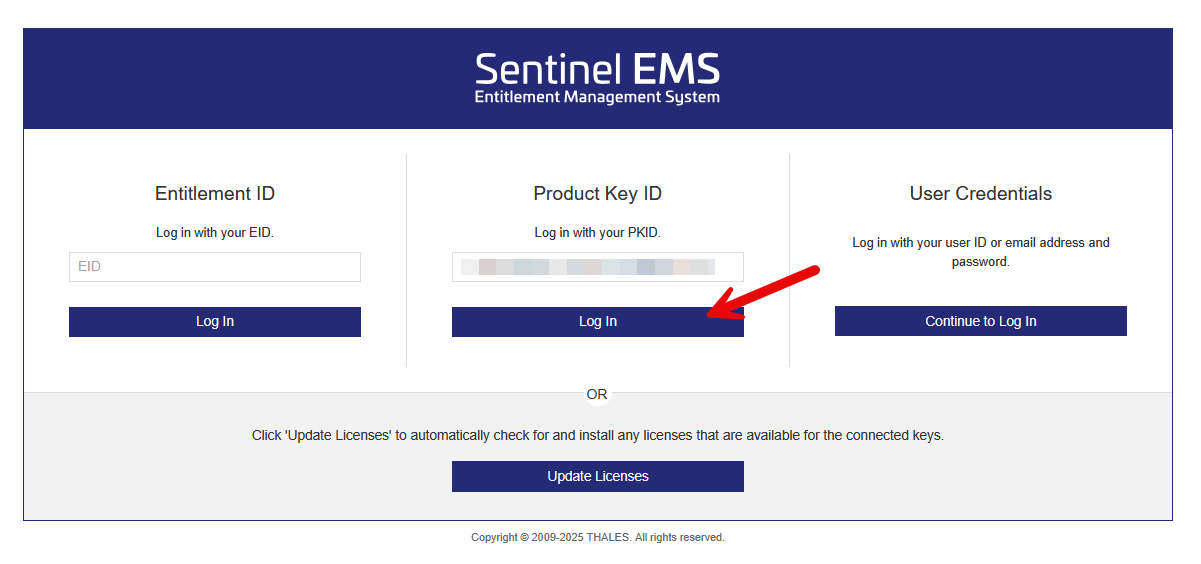The image size is (1201, 564).
Task: Click the Update Licenses instruction sentence
Action: click(598, 436)
